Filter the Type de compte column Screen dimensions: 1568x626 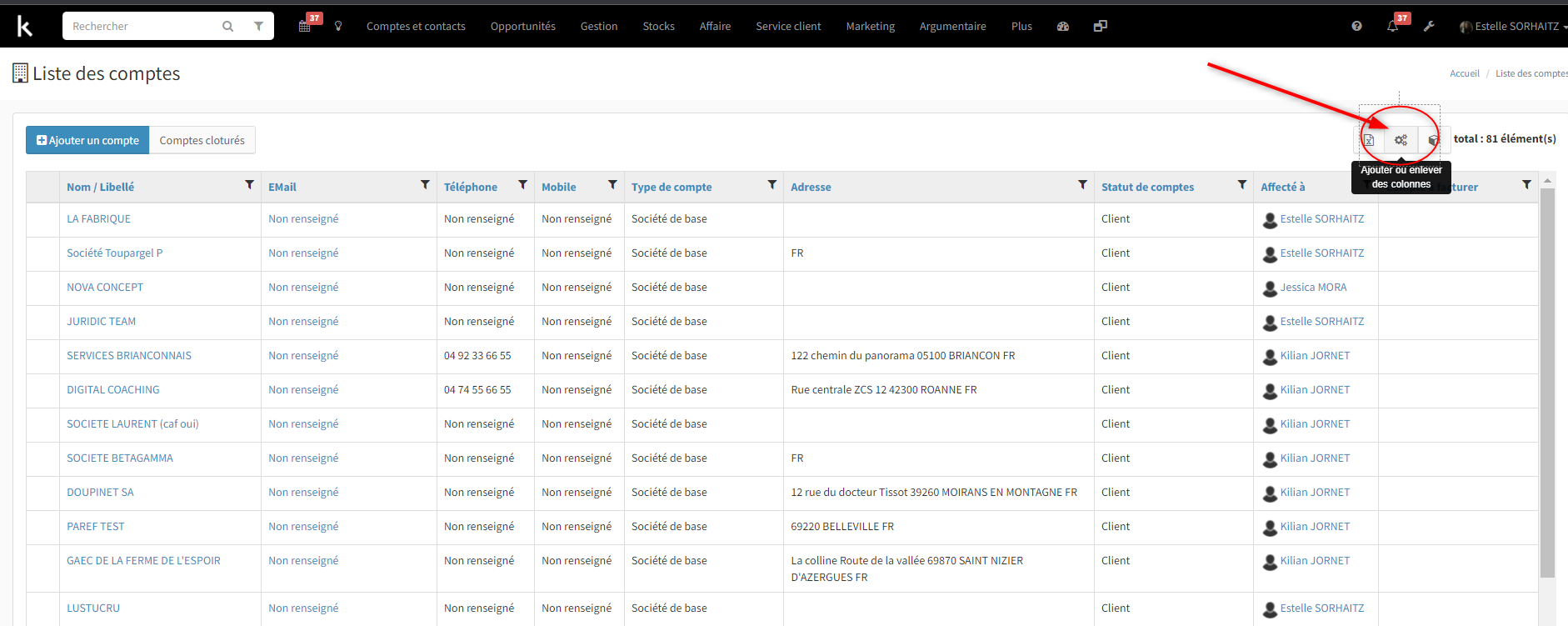772,185
